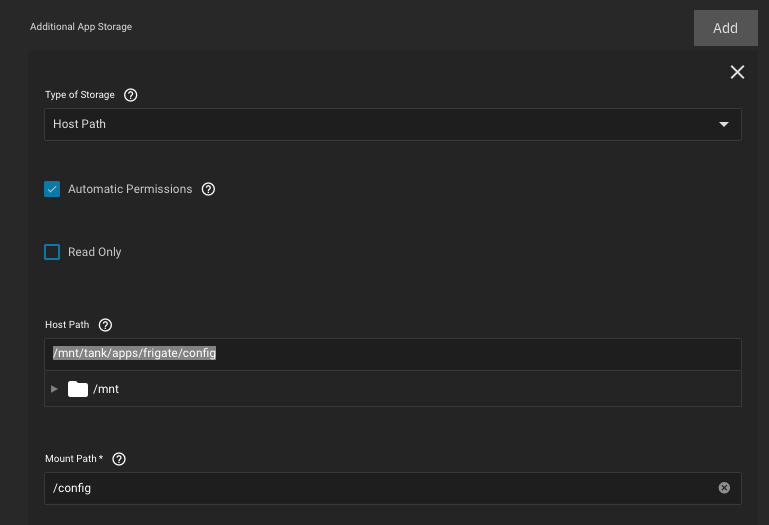The image size is (769, 525).
Task: Enable the Read Only checkbox
Action: click(x=52, y=252)
